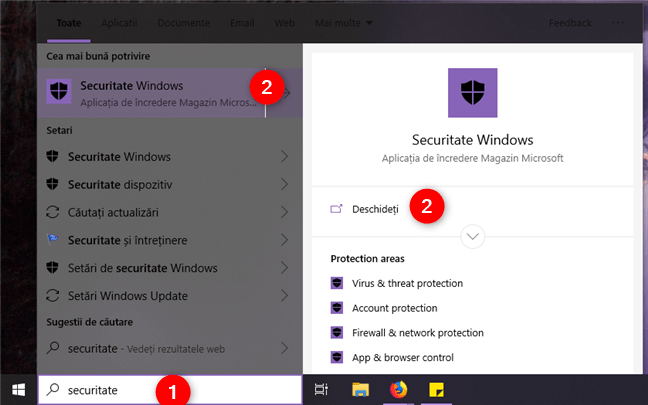Click the large Securitate Windows app tile
Screen dimensions: 648x405
pyautogui.click(x=472, y=93)
